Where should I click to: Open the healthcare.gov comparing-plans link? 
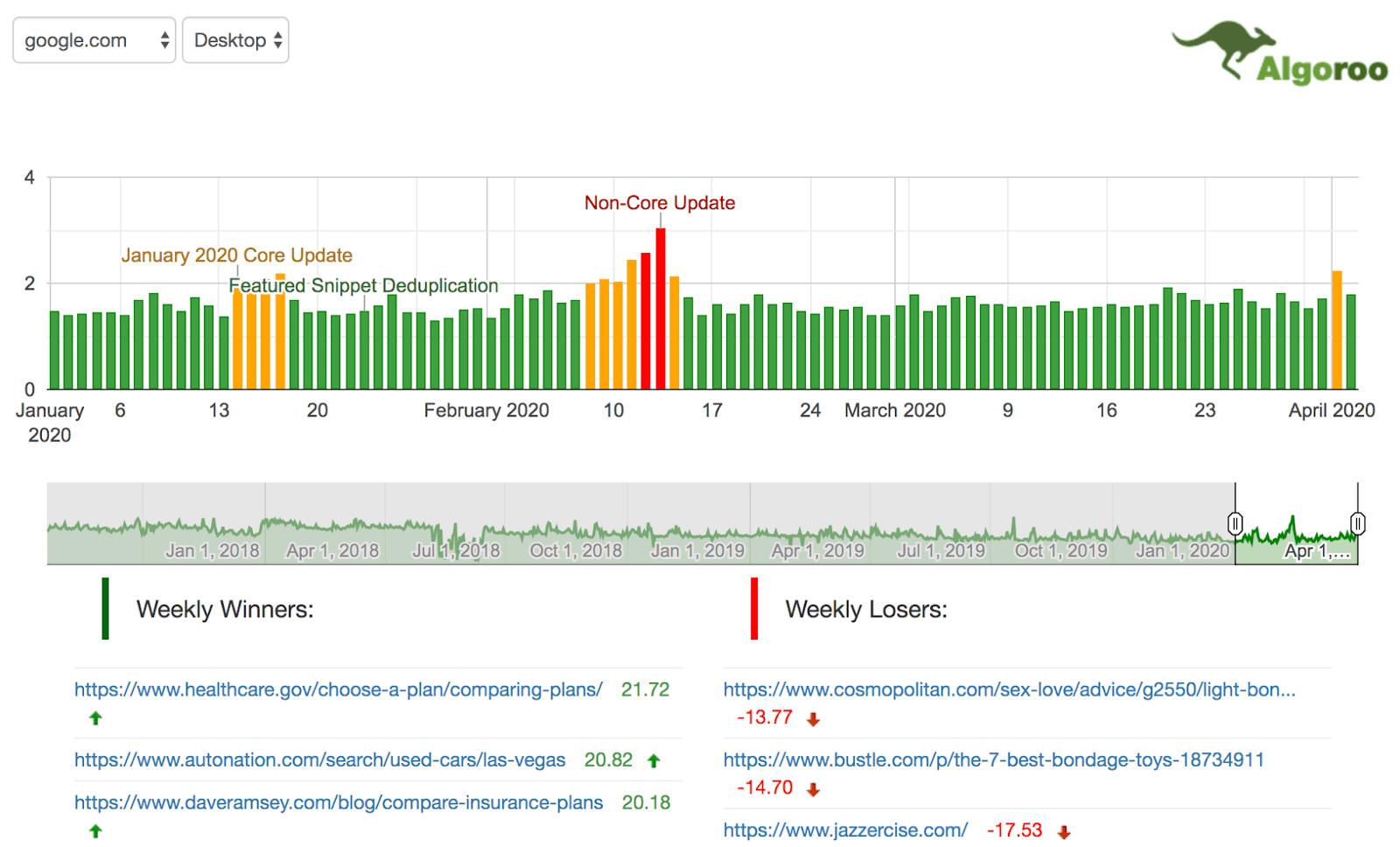338,689
